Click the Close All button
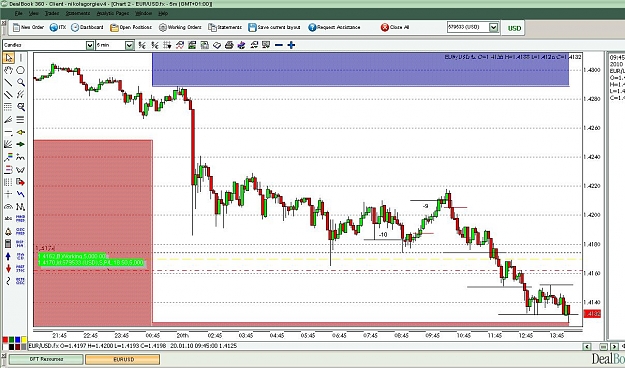 point(395,27)
